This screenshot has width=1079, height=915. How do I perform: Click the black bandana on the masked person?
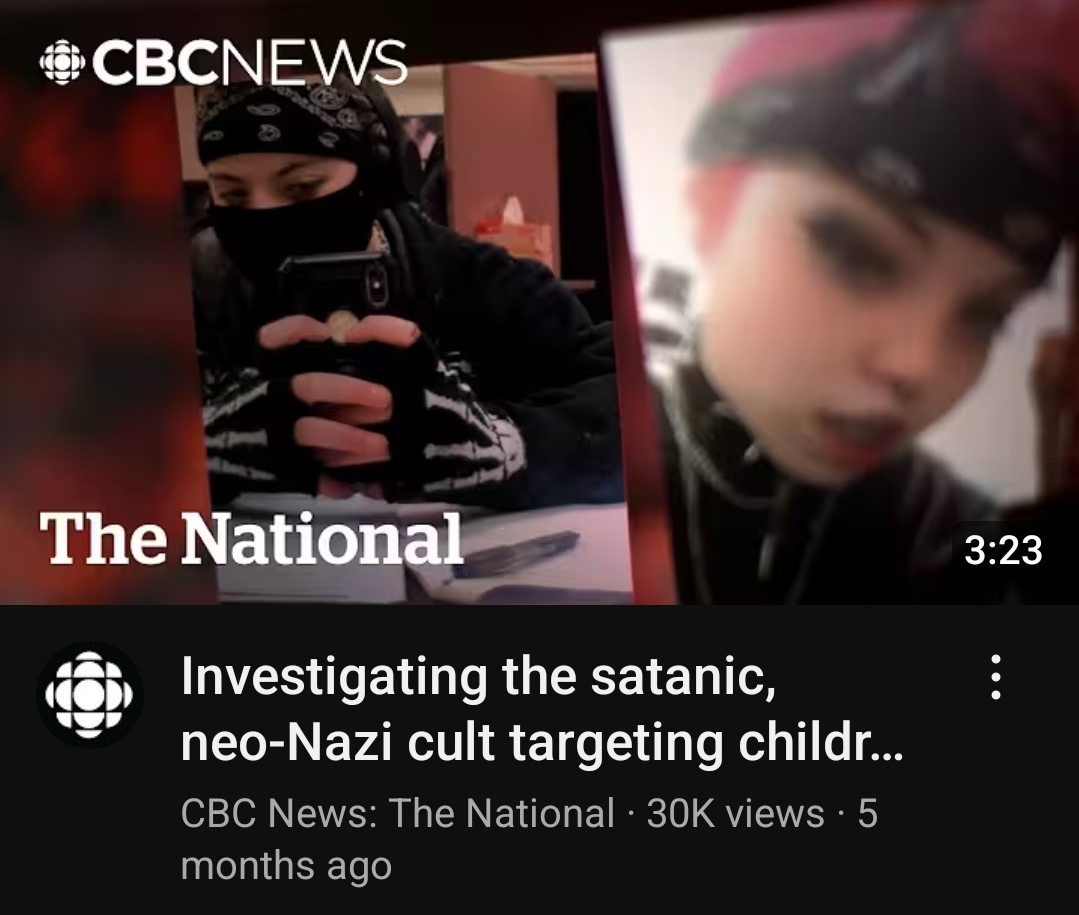[x=289, y=120]
